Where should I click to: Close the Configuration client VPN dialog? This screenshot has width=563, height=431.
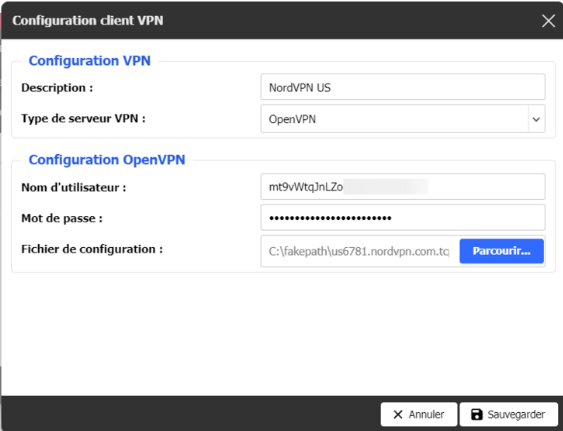(548, 21)
